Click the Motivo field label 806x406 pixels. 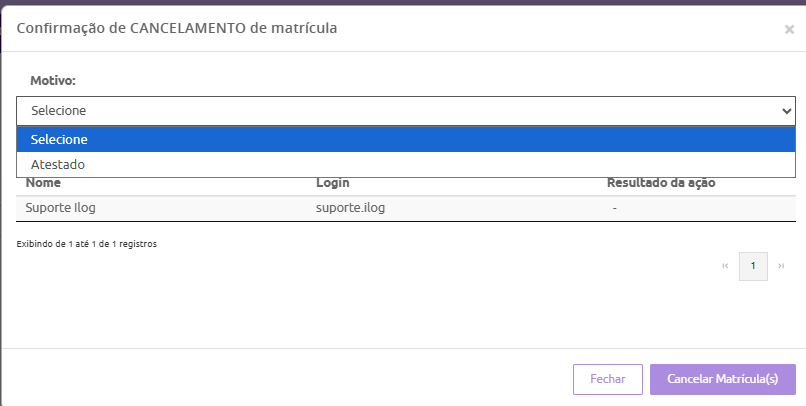(53, 80)
